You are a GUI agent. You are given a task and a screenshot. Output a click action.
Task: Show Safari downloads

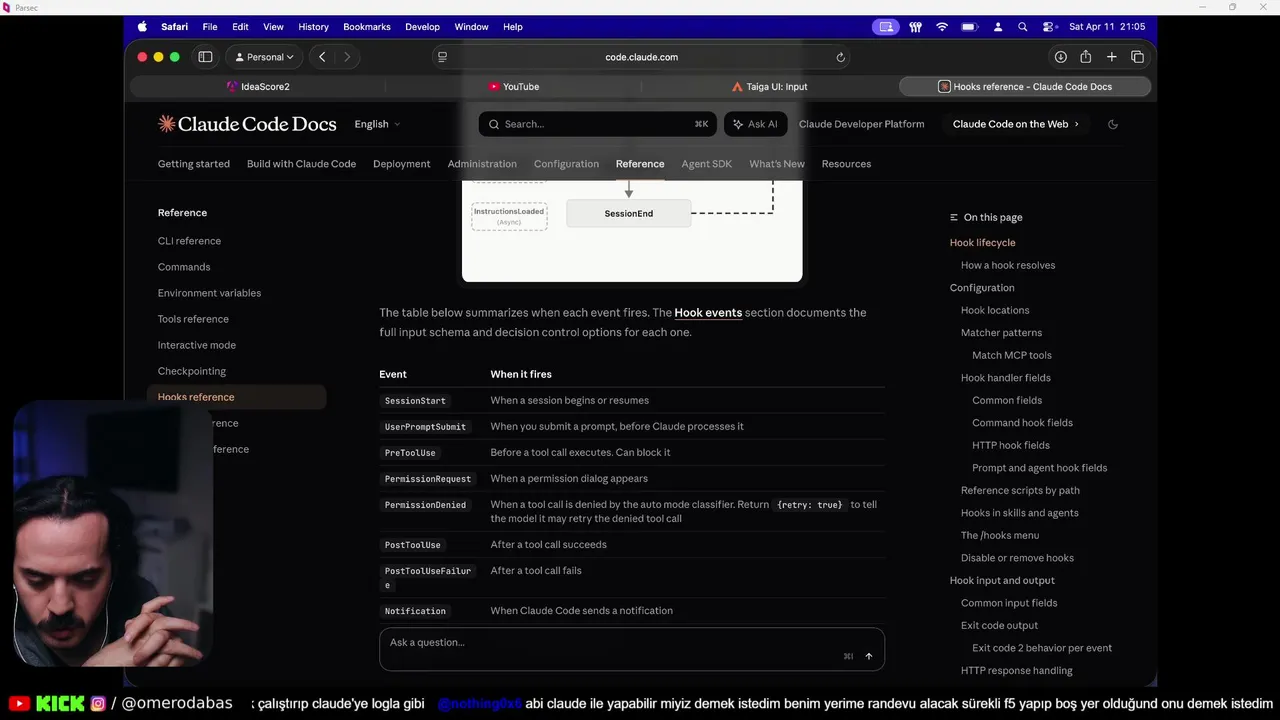pos(1060,57)
